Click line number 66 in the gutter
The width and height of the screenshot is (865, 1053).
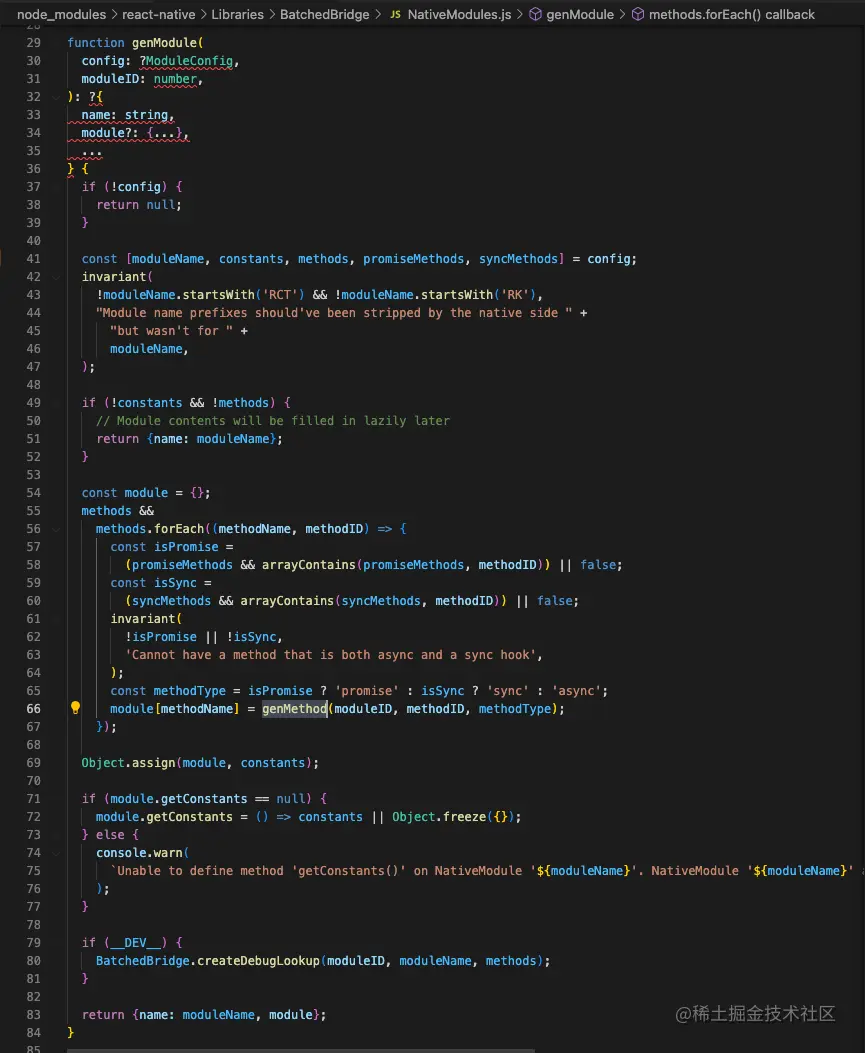tap(34, 708)
